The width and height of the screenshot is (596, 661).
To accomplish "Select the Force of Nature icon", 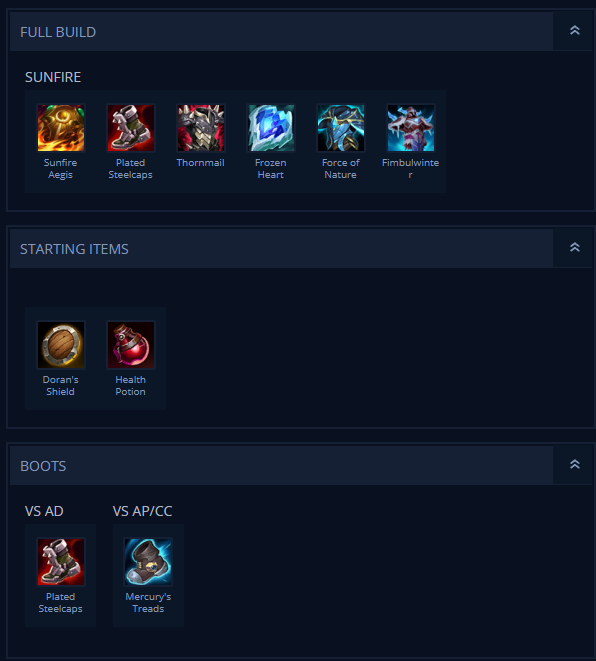I will click(341, 128).
